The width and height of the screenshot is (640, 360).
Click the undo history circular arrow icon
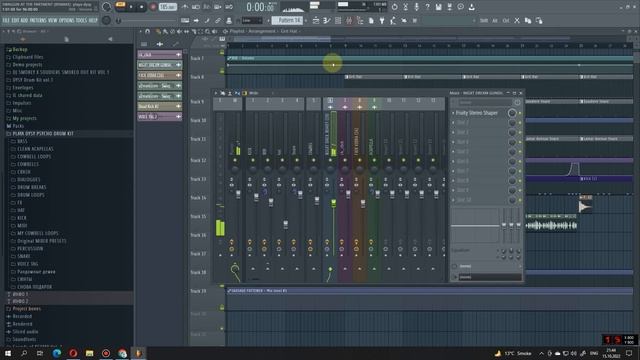point(394,7)
